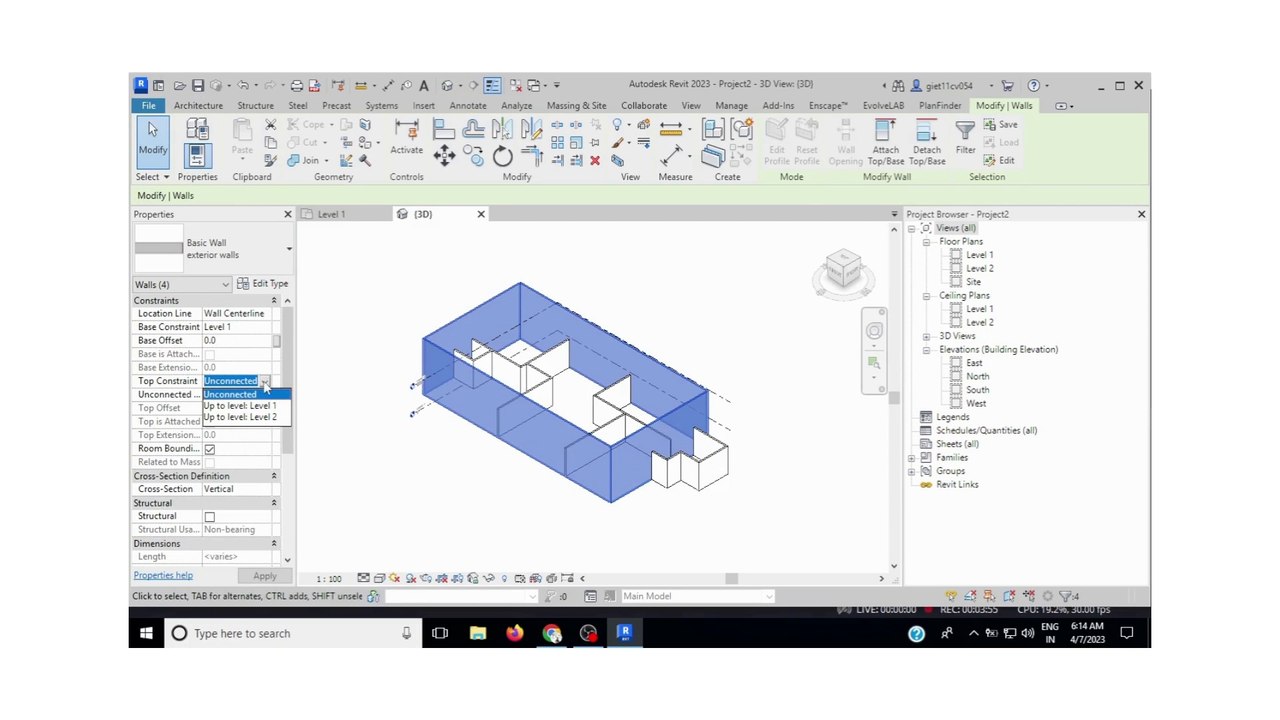
Task: Open the Type Properties icon in ribbon
Action: 197,129
